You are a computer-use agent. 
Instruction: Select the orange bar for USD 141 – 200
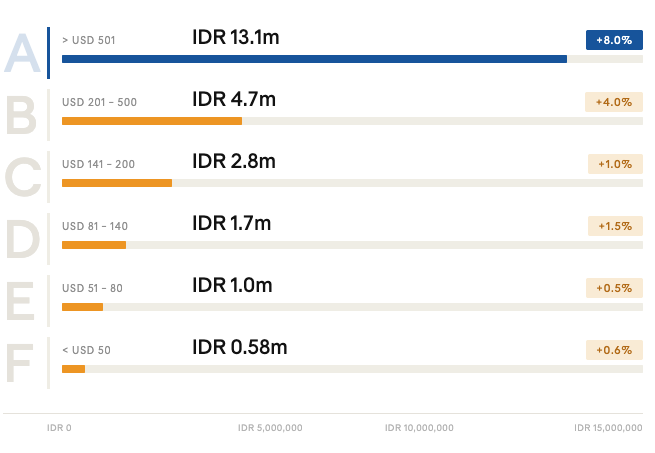tap(117, 183)
